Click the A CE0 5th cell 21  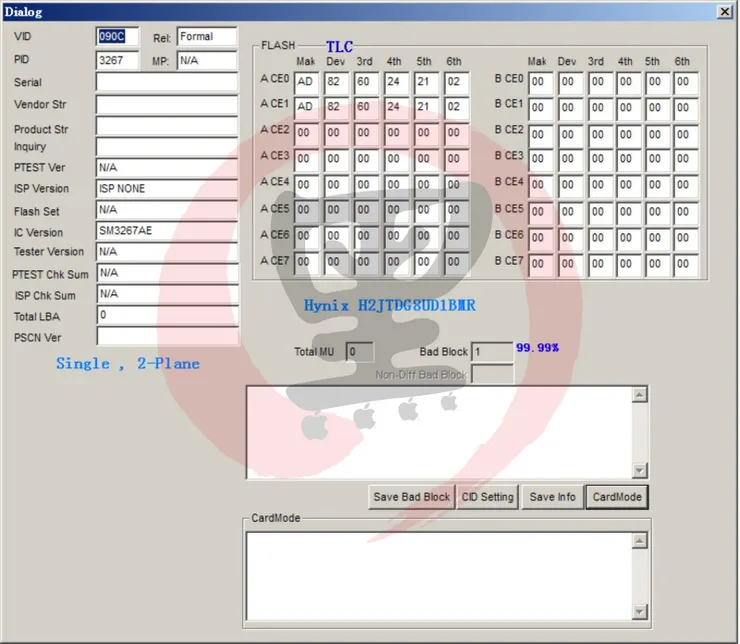[426, 82]
